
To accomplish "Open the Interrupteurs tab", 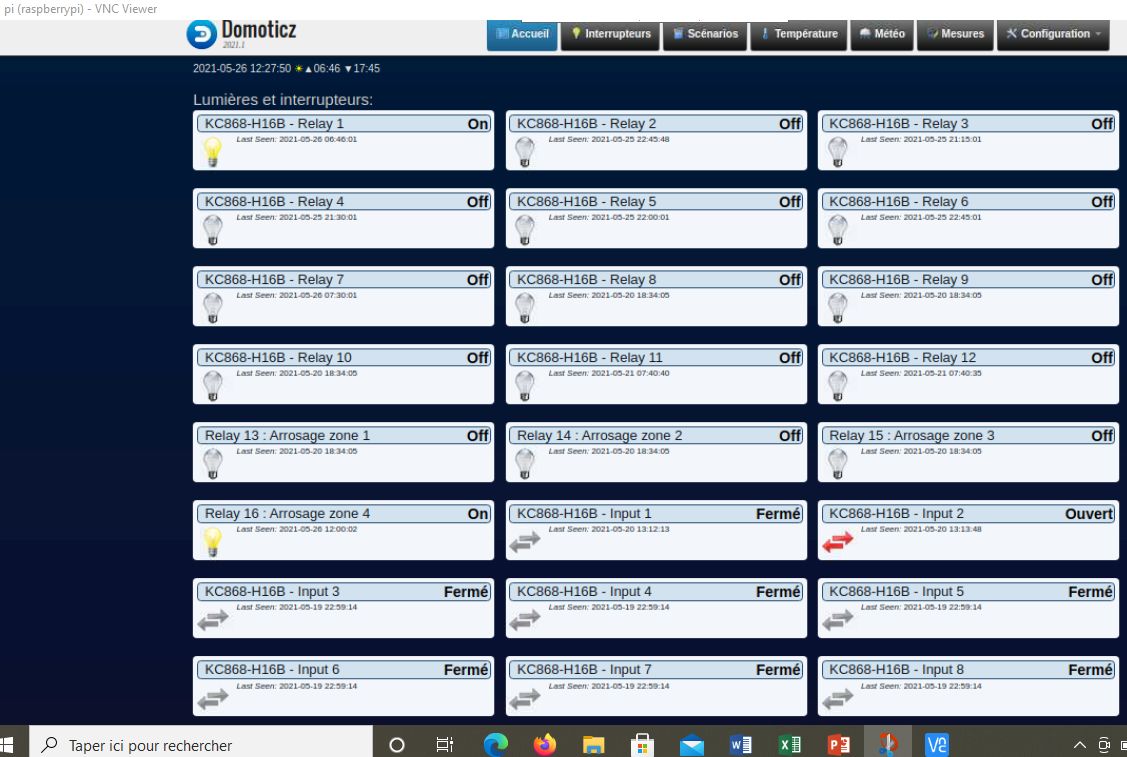I will [x=610, y=34].
